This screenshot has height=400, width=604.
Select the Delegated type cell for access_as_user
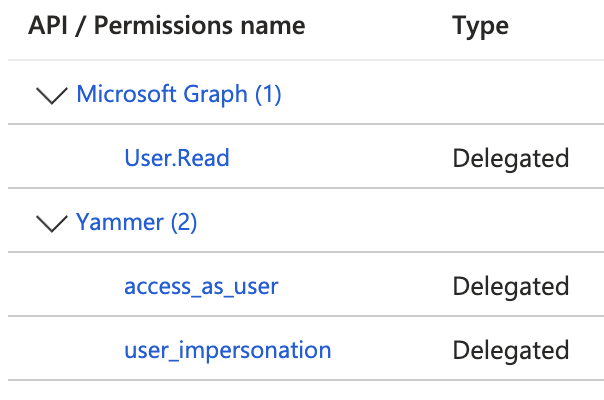click(511, 286)
